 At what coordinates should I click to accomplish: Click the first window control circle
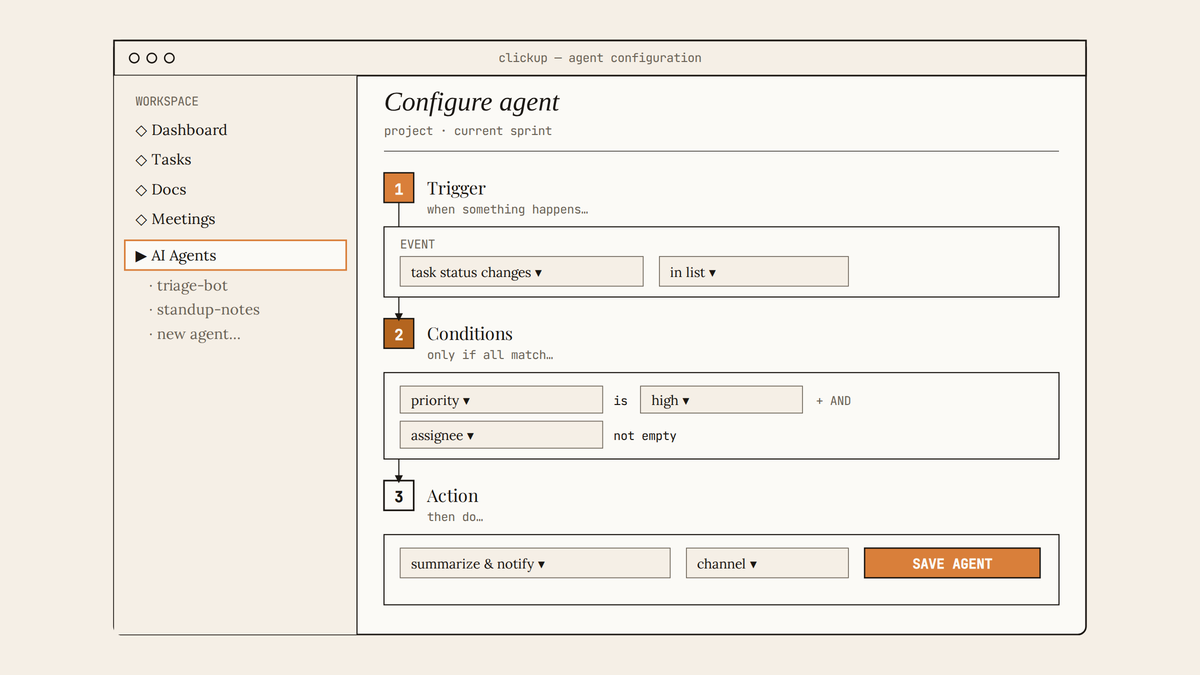pyautogui.click(x=134, y=58)
